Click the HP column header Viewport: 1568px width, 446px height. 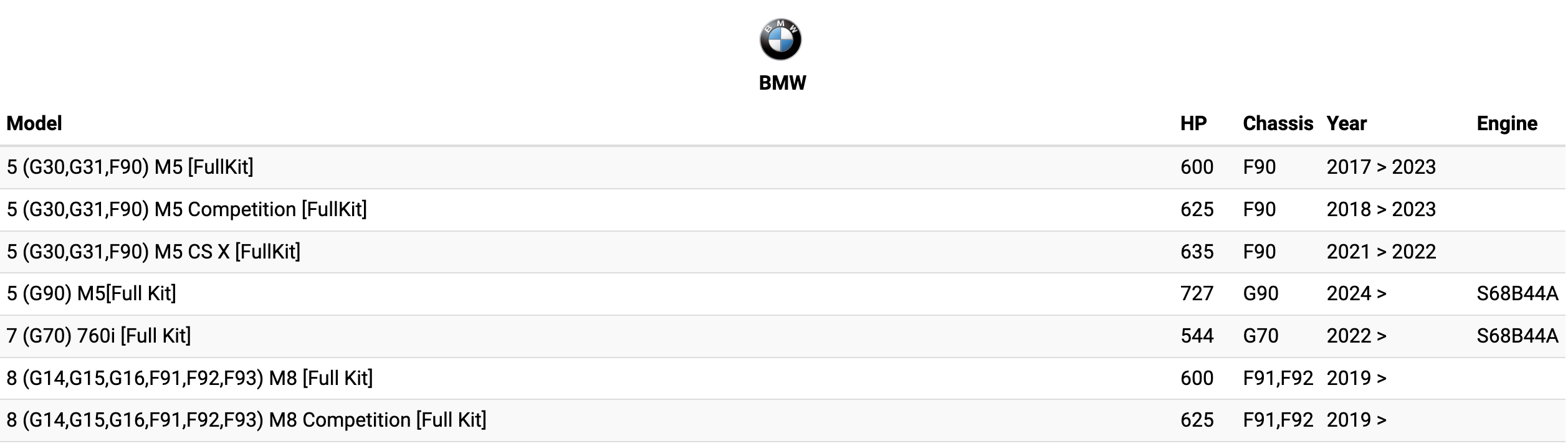(1193, 123)
